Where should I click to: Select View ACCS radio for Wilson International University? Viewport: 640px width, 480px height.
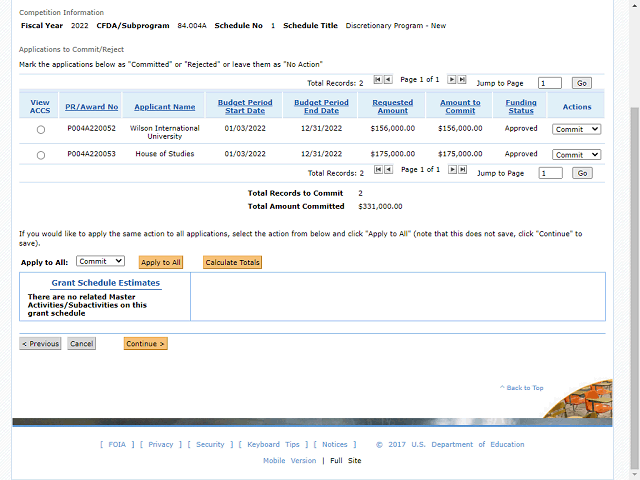[41, 130]
